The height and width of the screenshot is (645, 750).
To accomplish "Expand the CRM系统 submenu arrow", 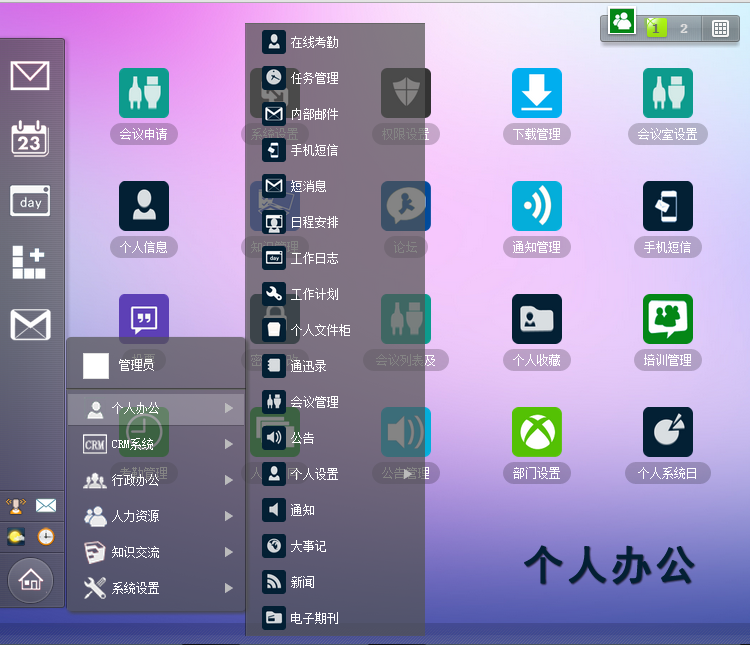I will 229,444.
